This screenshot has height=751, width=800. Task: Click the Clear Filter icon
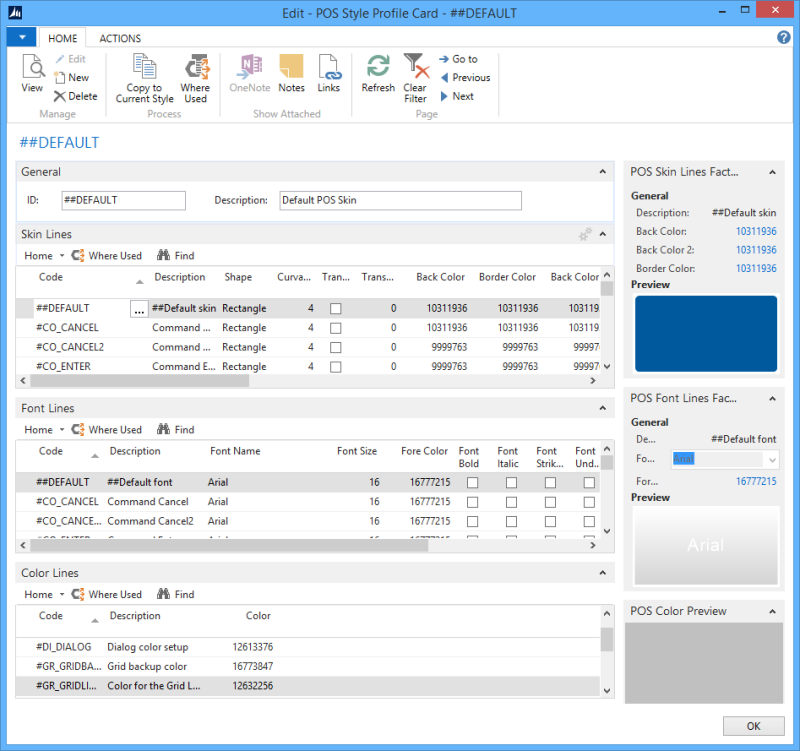pyautogui.click(x=415, y=68)
